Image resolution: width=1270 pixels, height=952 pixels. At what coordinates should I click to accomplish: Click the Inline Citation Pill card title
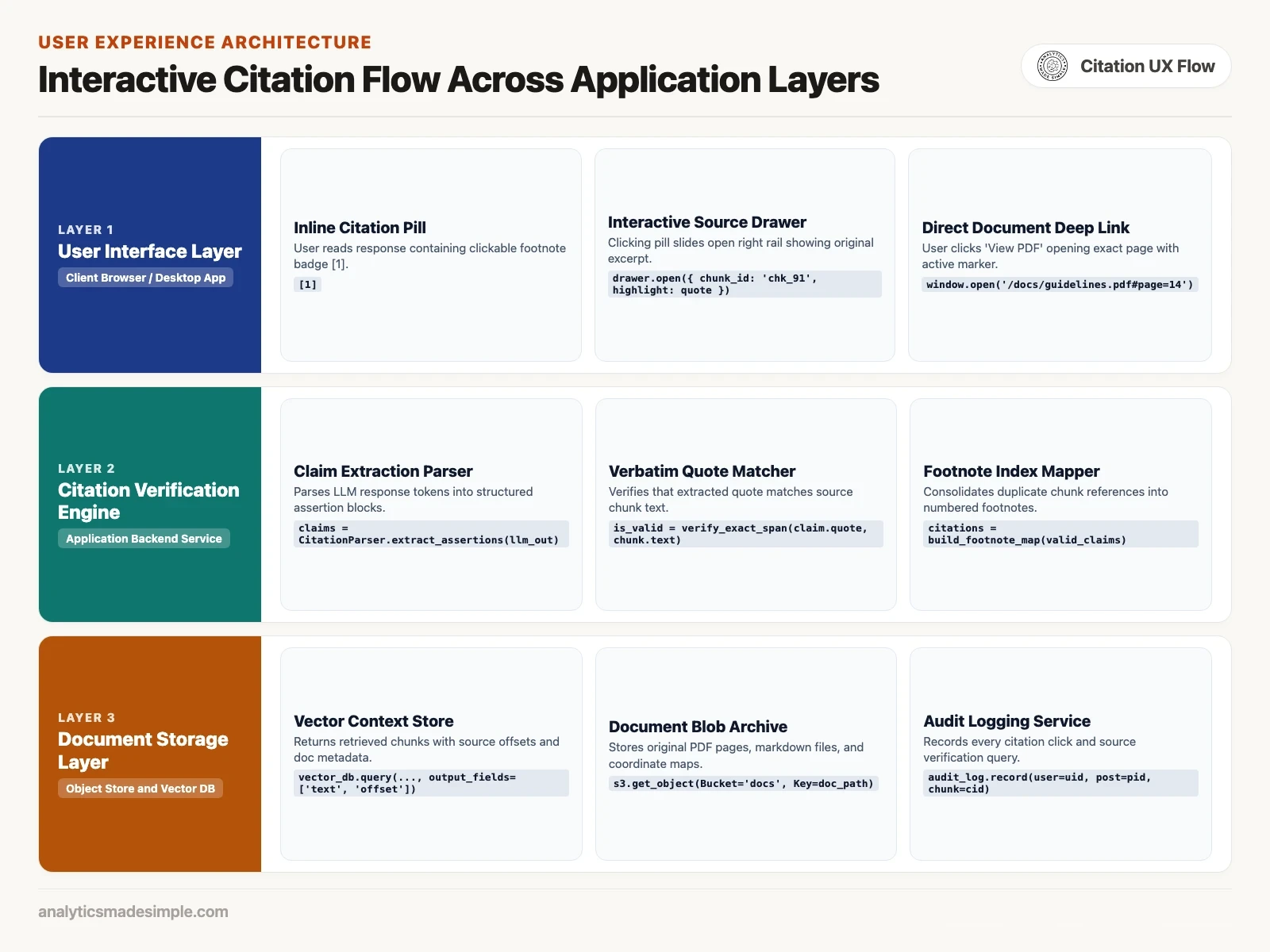[x=360, y=228]
